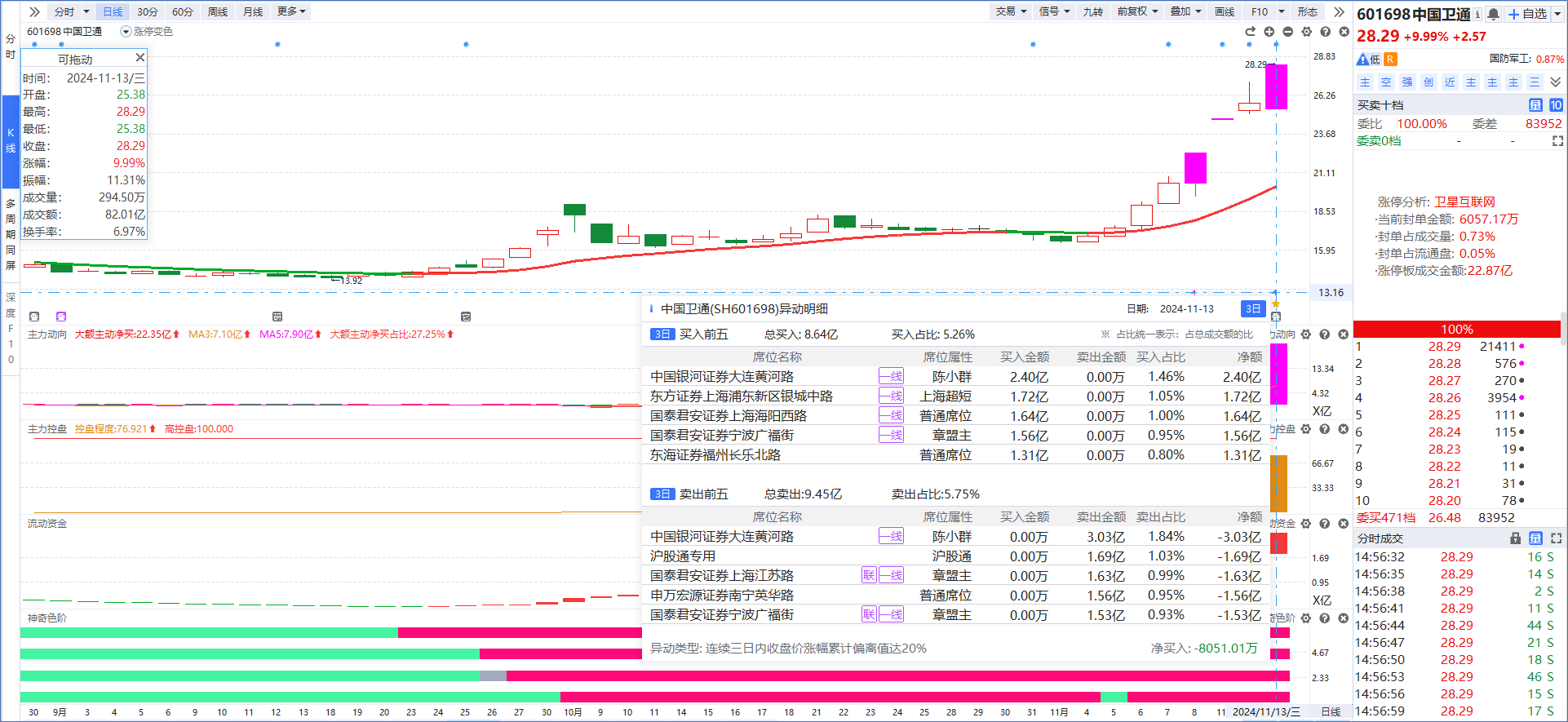Toggle 联 tag on 国泰君安证券宁波广福街 sell row
1568x722 pixels.
click(x=869, y=614)
